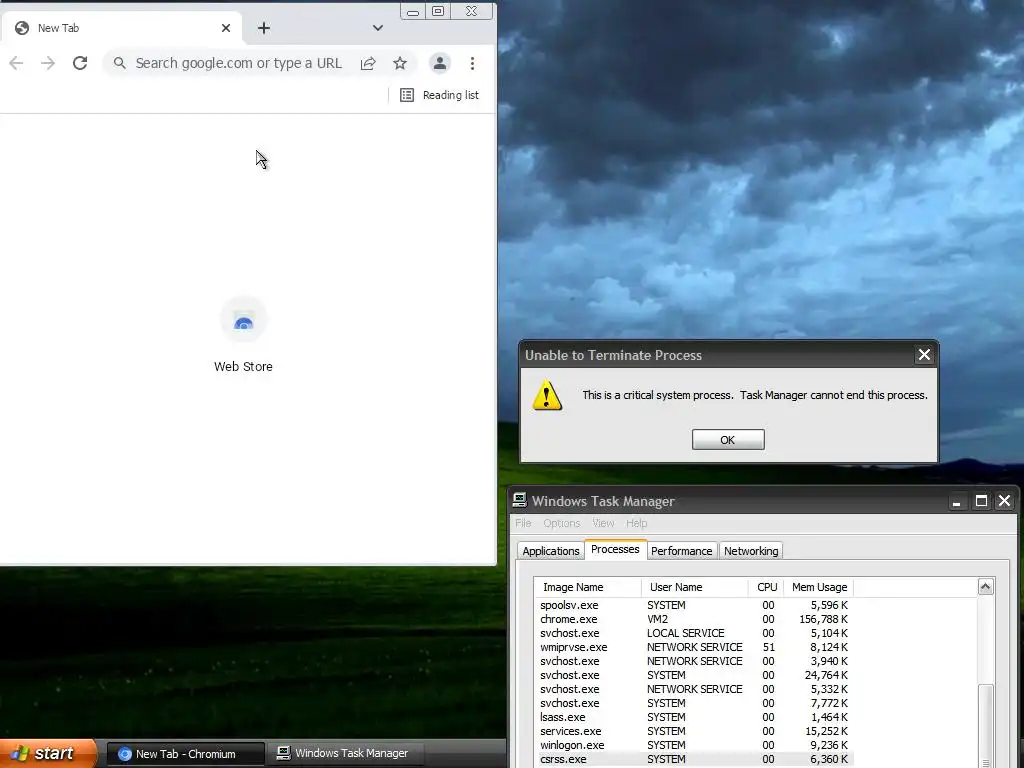Image resolution: width=1024 pixels, height=768 pixels.
Task: Switch to the Processes tab
Action: [x=615, y=549]
